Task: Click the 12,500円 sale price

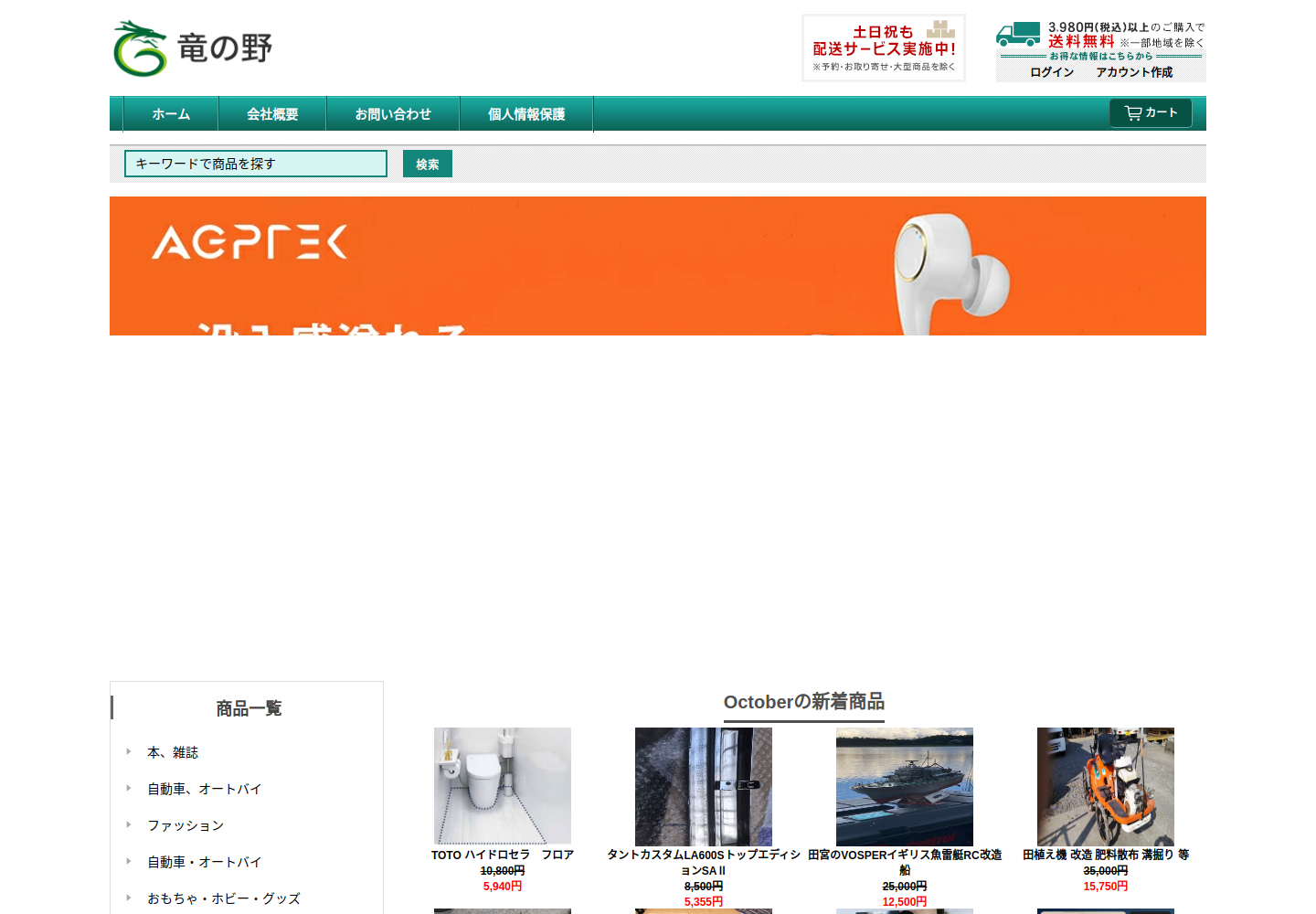Action: (x=905, y=902)
